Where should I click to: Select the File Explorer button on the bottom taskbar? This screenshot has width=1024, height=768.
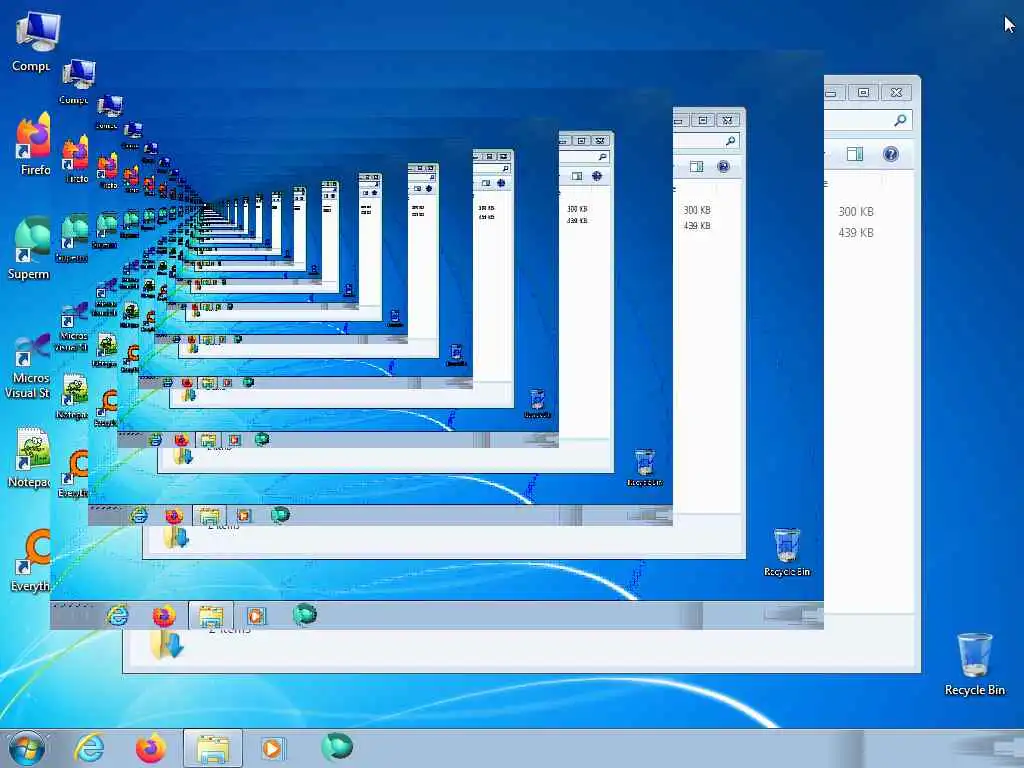coord(213,748)
